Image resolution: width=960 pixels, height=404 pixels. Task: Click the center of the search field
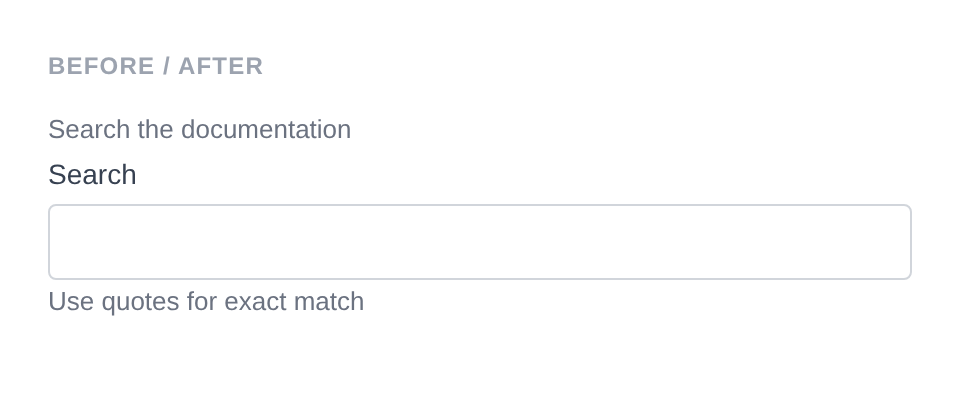pos(480,242)
